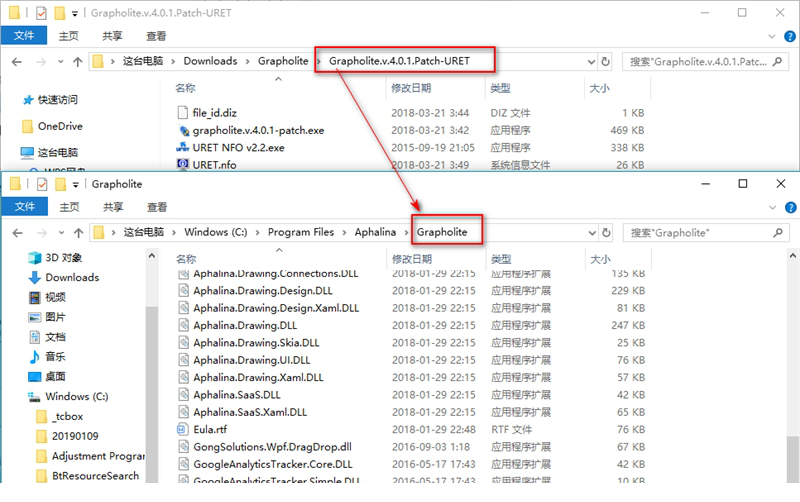Select Eula.rtf document icon
800x502 pixels.
click(183, 430)
